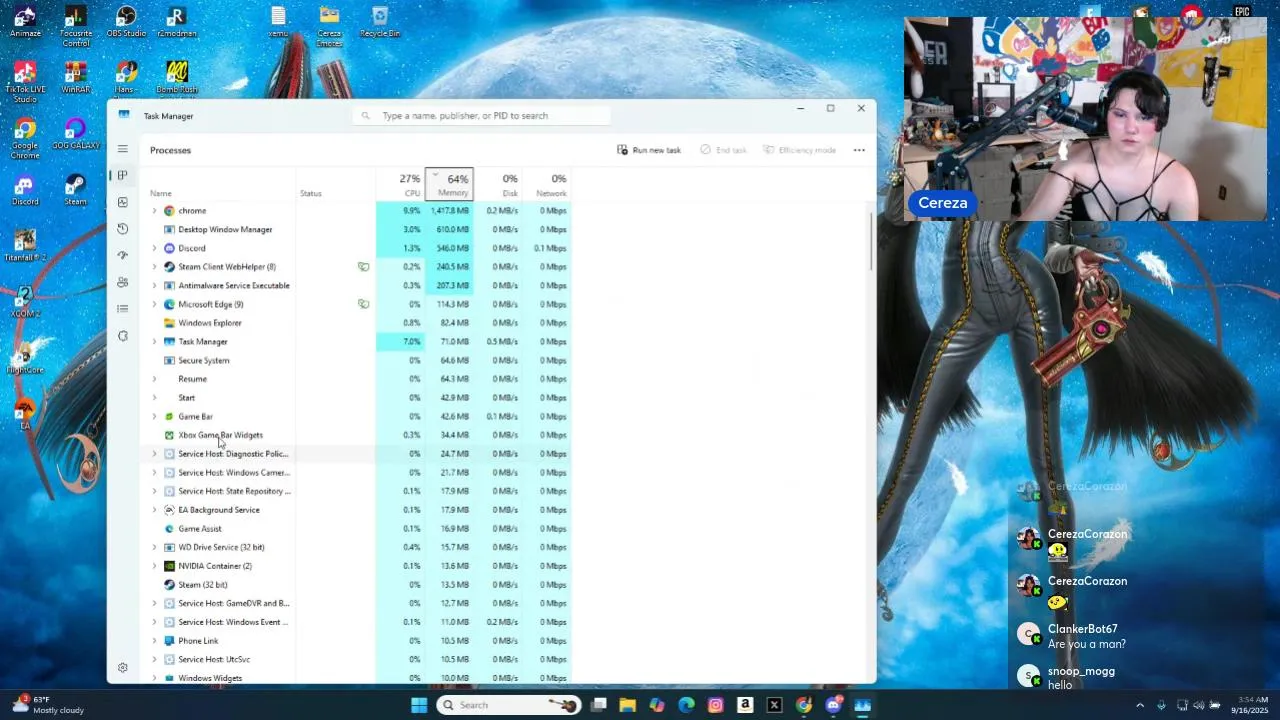Show hidden system tray icons

[x=1140, y=705]
